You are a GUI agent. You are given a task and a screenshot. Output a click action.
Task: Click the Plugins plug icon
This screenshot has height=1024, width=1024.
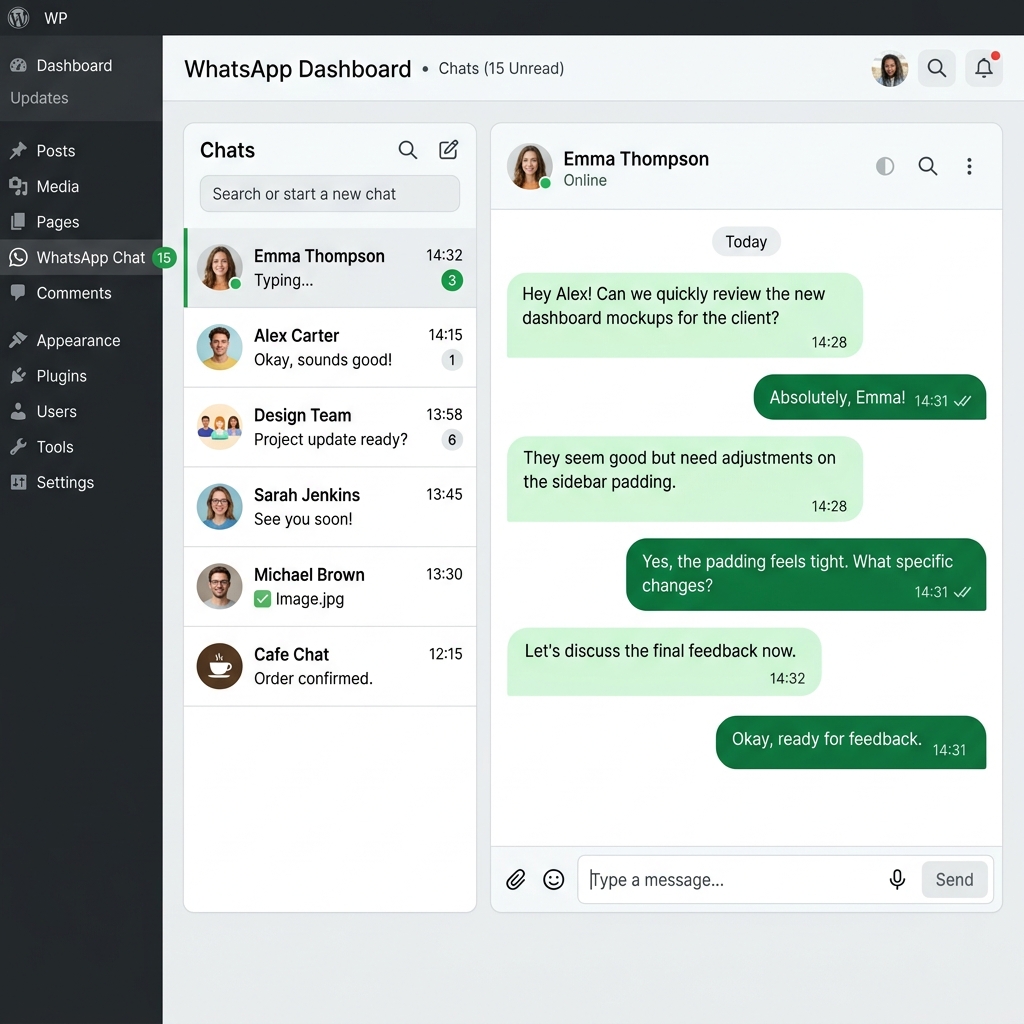[18, 376]
